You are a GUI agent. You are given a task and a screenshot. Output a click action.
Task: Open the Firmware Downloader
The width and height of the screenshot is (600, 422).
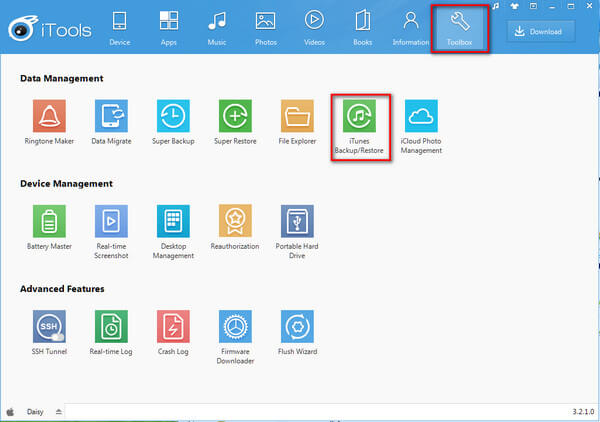click(235, 326)
